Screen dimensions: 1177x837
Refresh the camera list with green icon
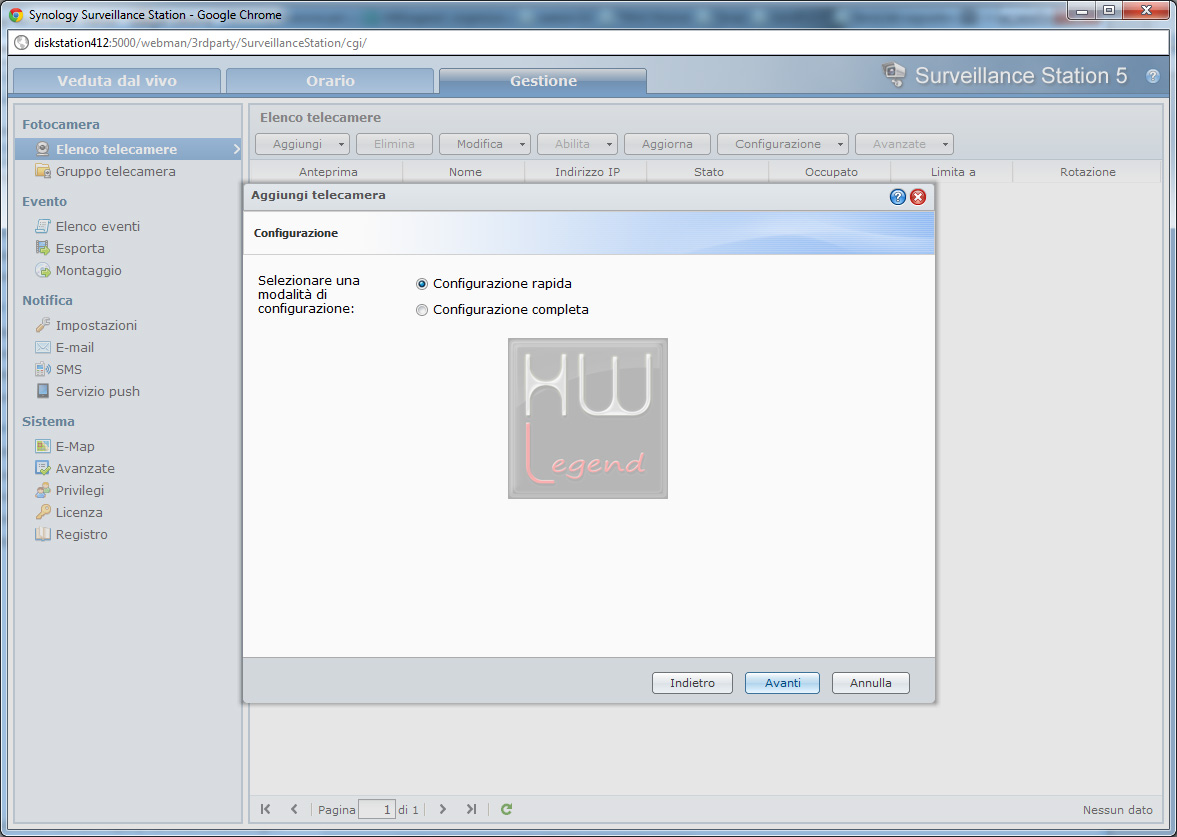click(x=507, y=809)
